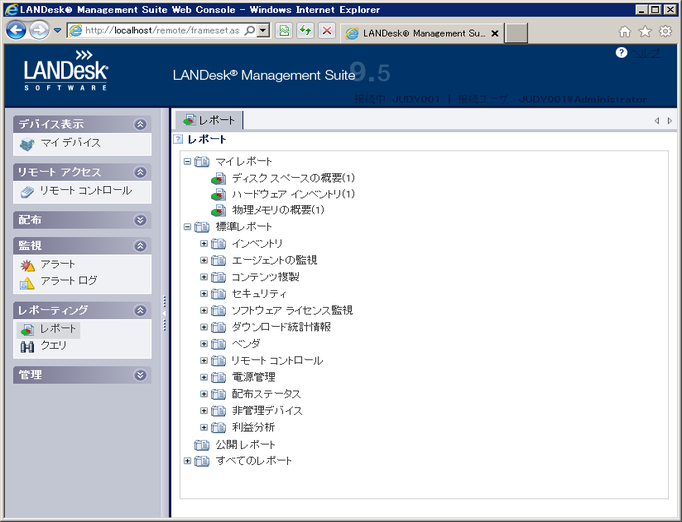Click the browser Forward button
This screenshot has width=682, height=522.
click(39, 30)
